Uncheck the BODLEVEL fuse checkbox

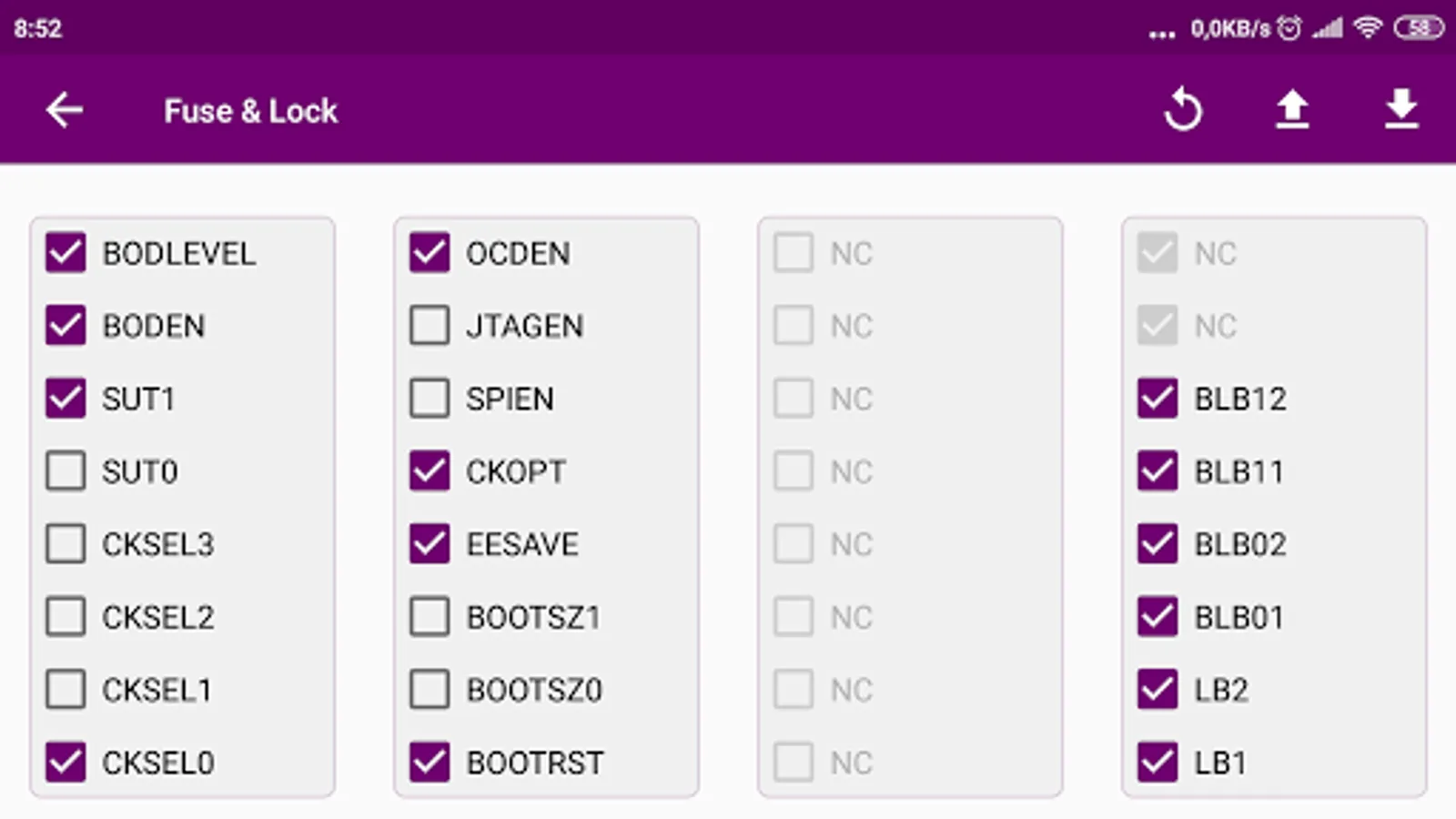pyautogui.click(x=66, y=253)
